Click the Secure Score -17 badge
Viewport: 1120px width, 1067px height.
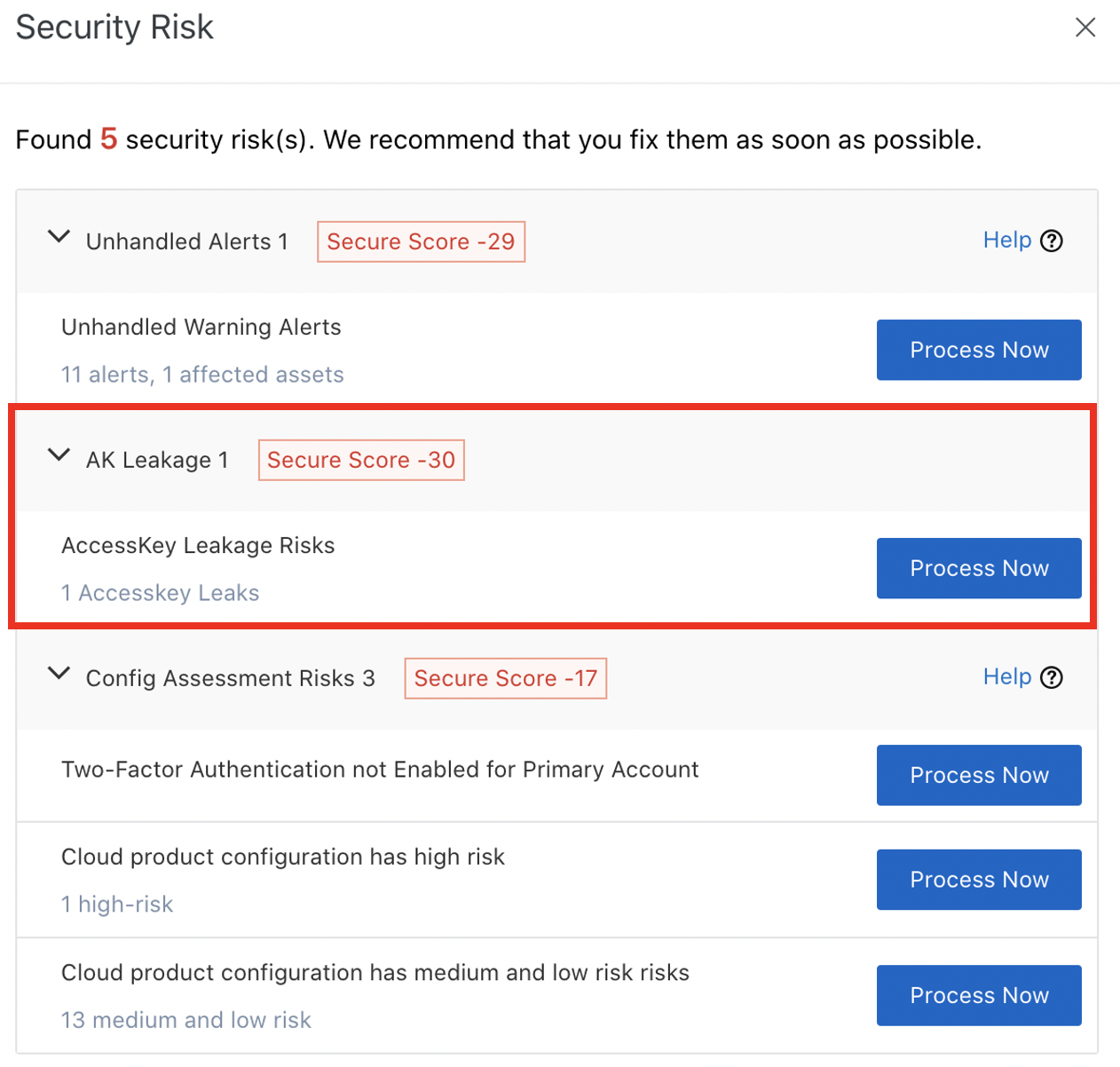(x=505, y=677)
